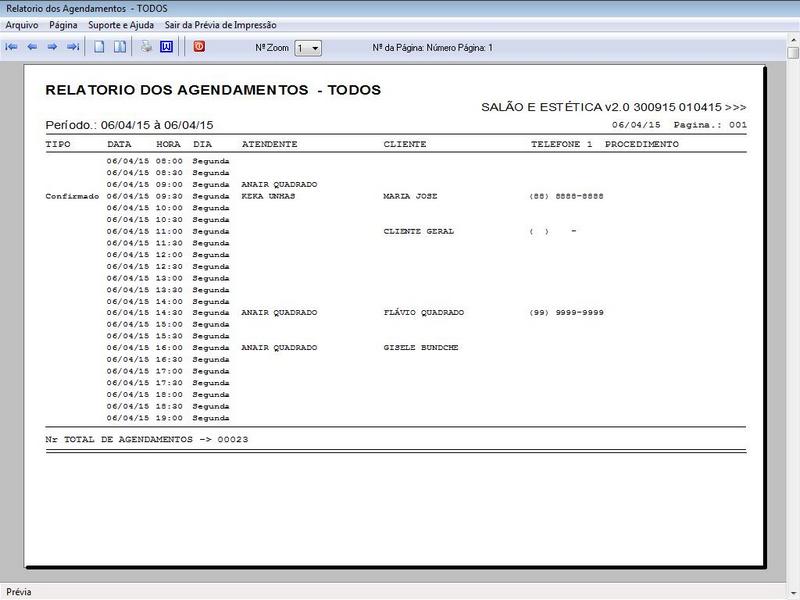Click the MARIA JOSE client entry
The image size is (800, 600).
coord(410,197)
